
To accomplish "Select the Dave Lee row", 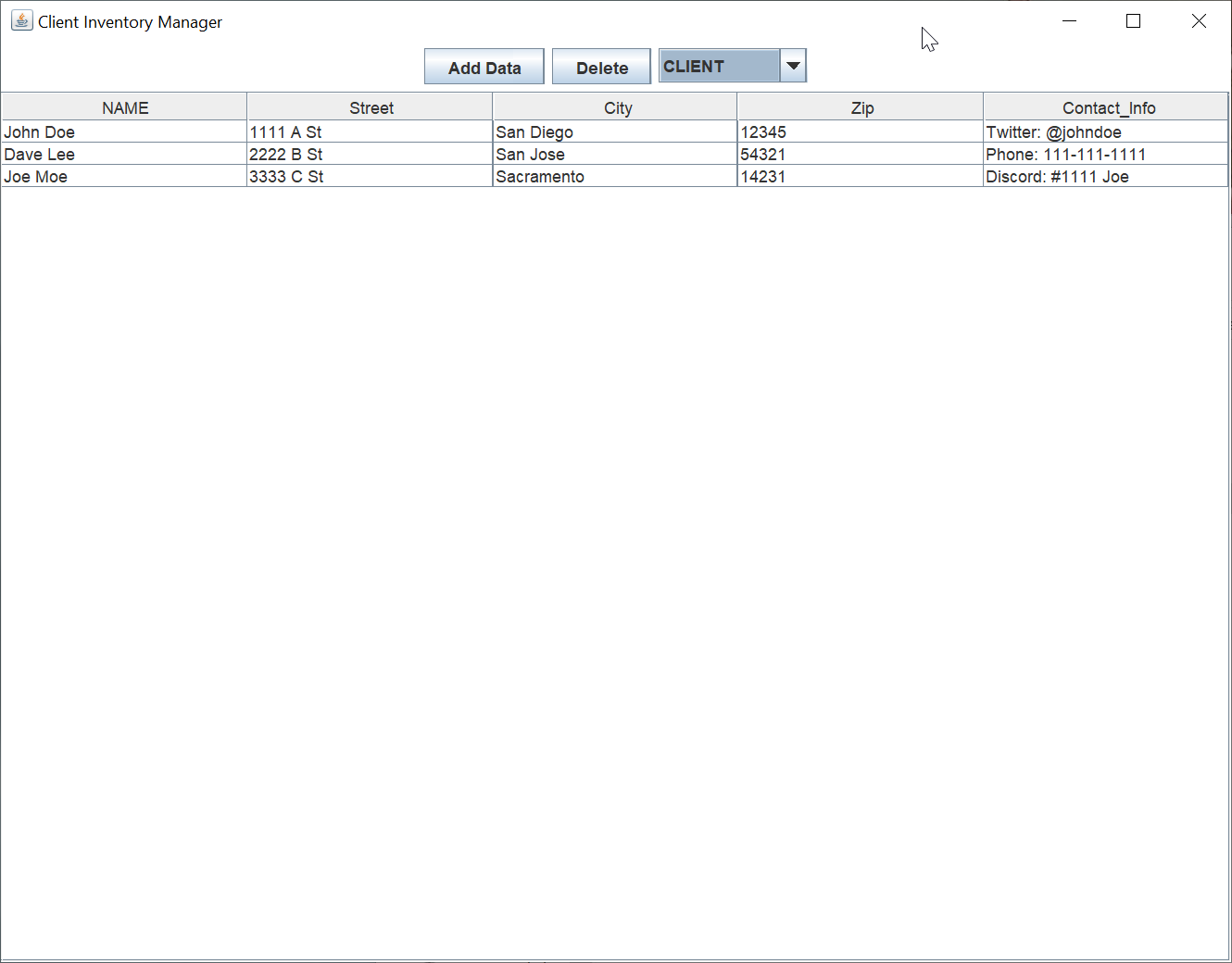I will 124,154.
